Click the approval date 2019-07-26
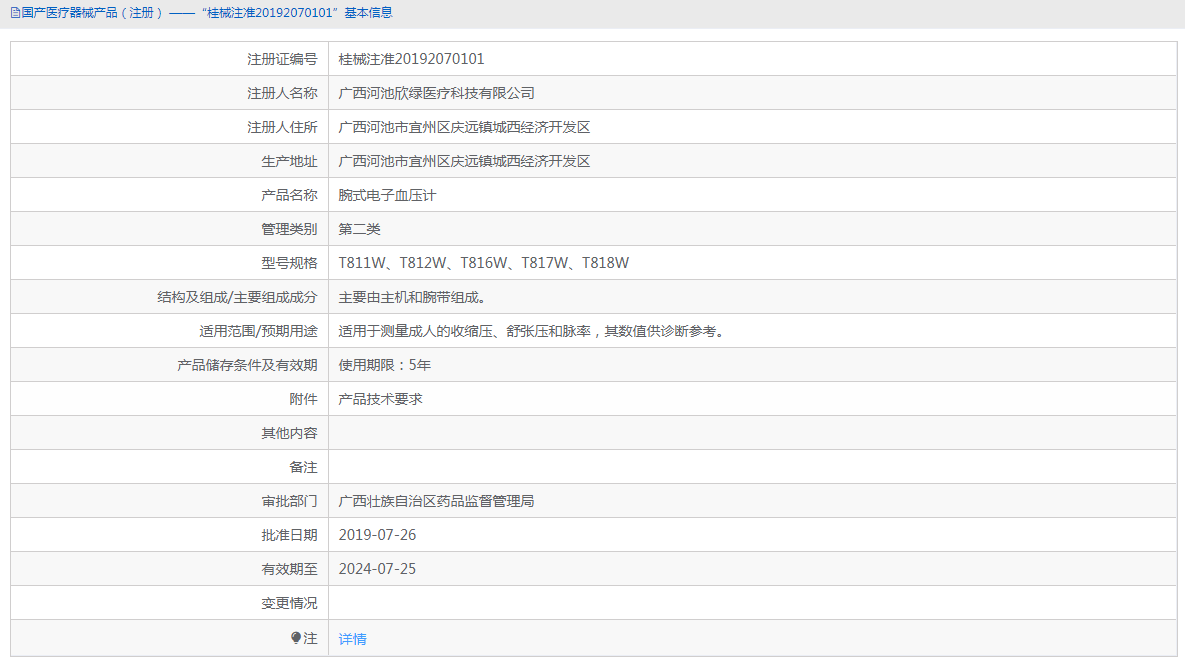 click(x=377, y=535)
